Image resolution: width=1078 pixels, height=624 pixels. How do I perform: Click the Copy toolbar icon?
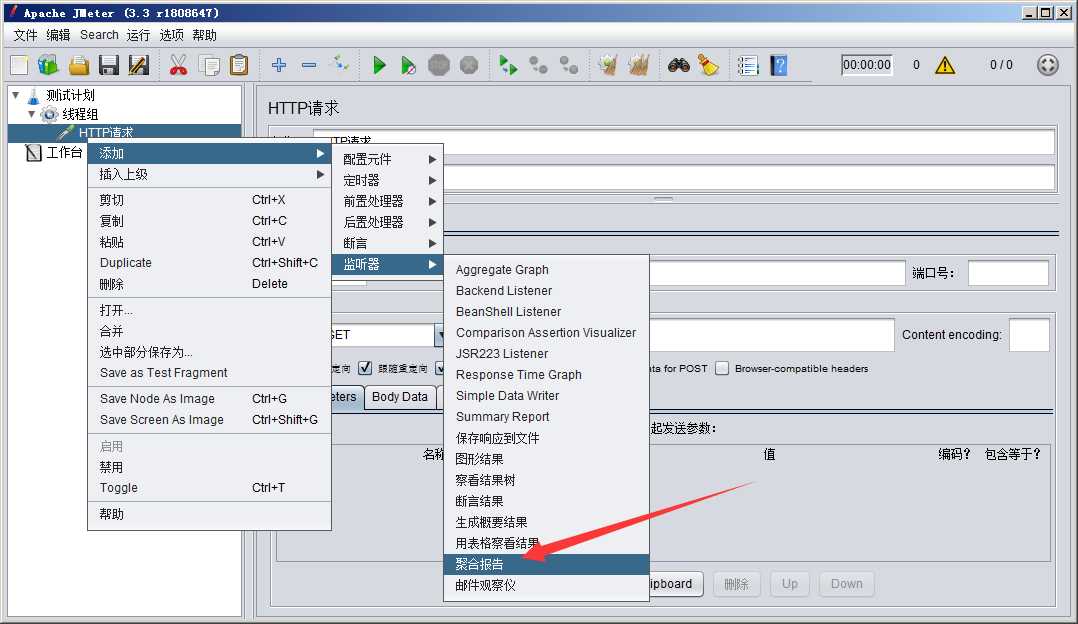click(209, 65)
